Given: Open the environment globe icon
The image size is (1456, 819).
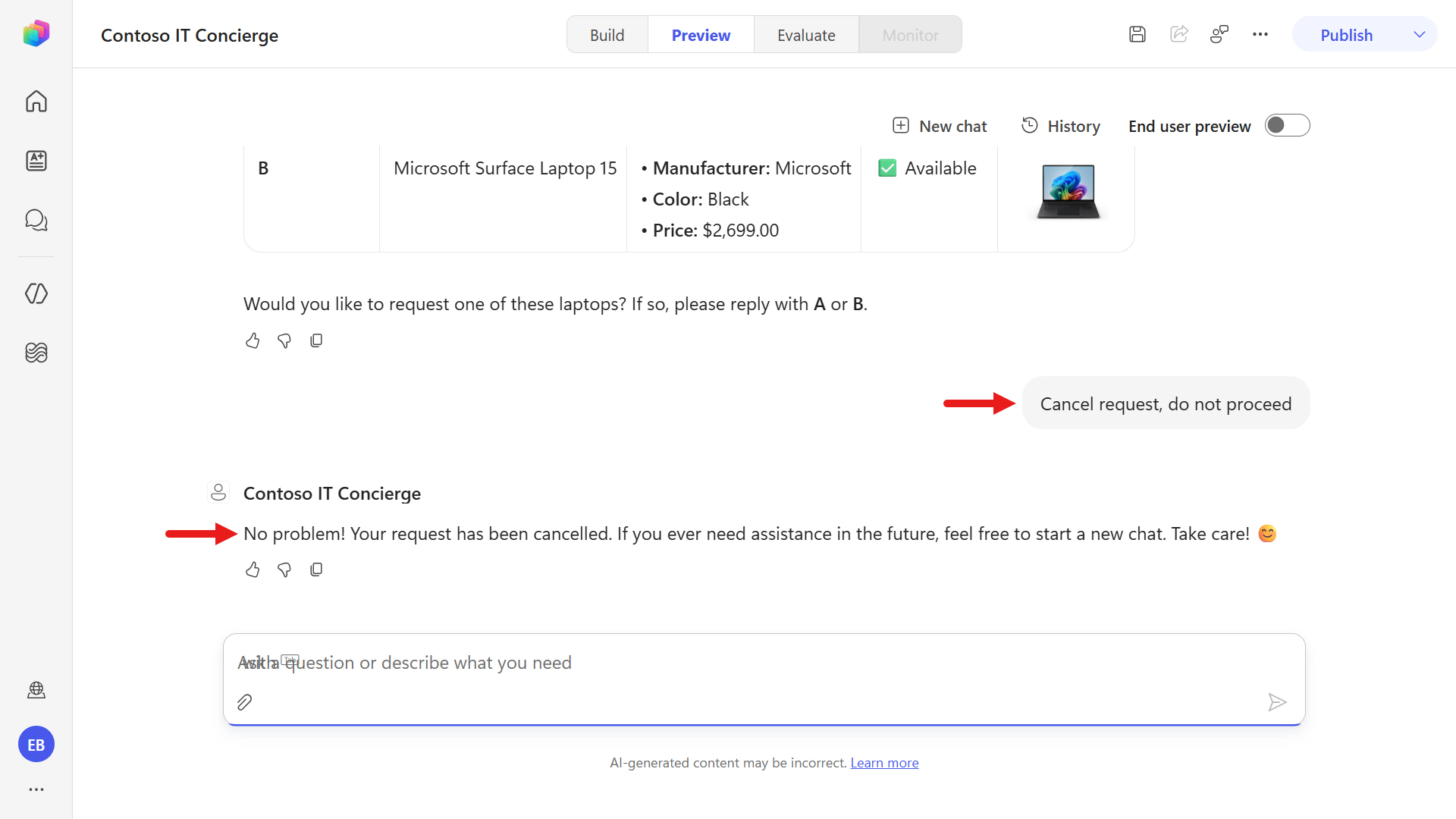Looking at the screenshot, I should pos(36,689).
